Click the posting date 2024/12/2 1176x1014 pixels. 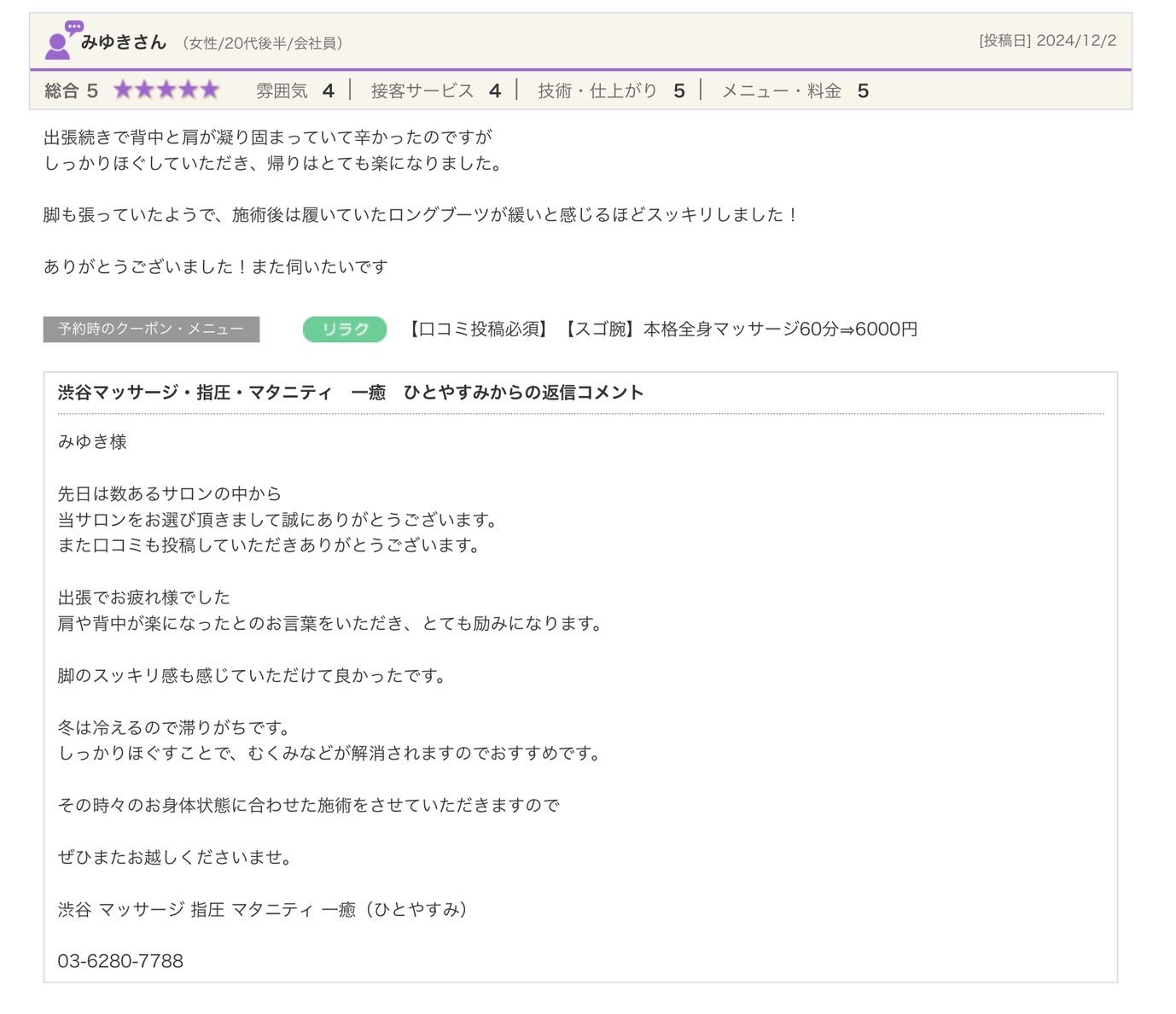click(1048, 41)
